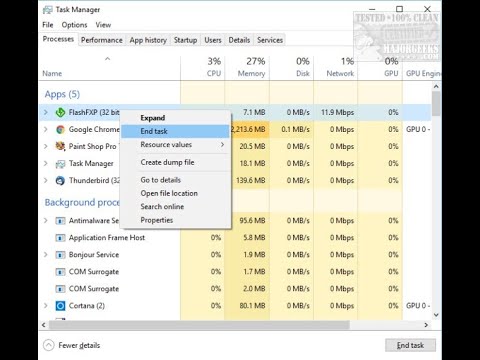The width and height of the screenshot is (480, 360).
Task: Click the horizontal scrollbar thumb
Action: [199, 325]
